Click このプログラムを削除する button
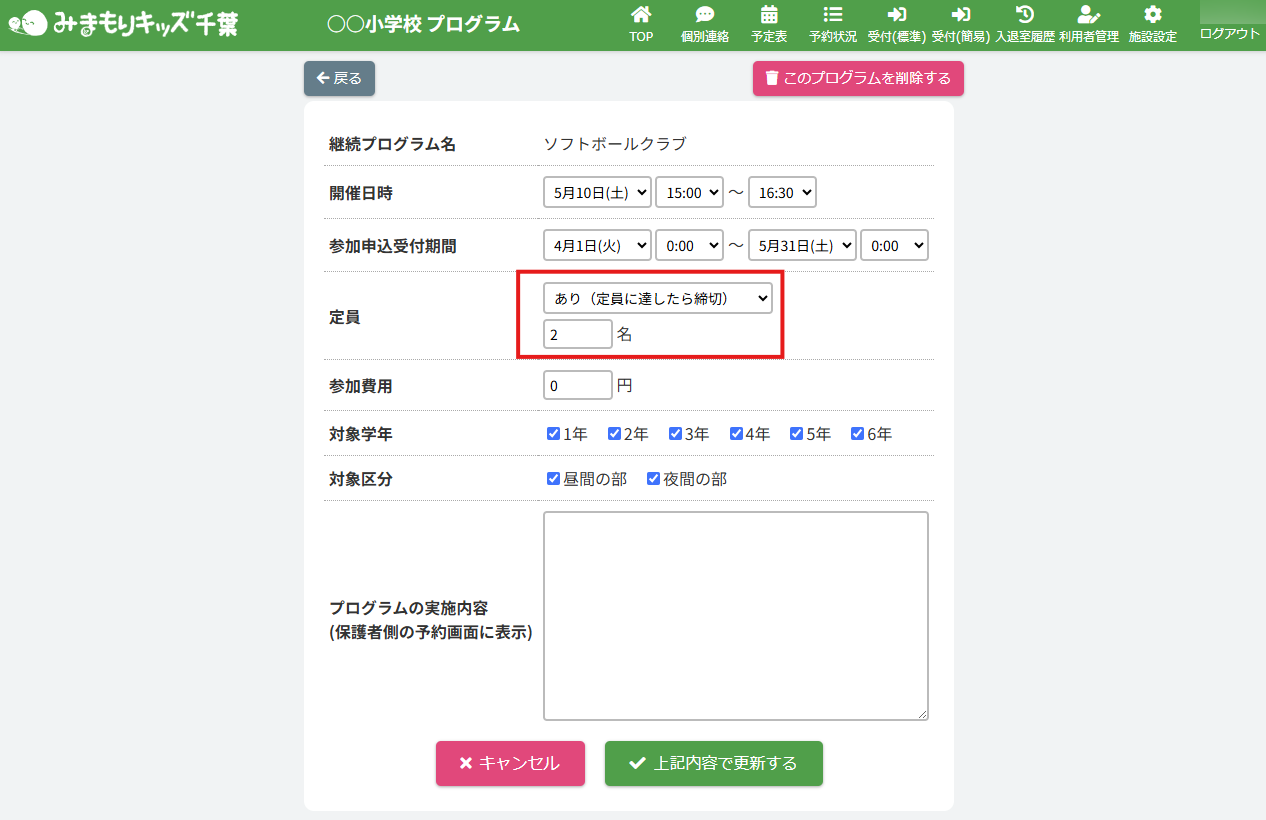Viewport: 1266px width, 820px height. click(x=858, y=78)
